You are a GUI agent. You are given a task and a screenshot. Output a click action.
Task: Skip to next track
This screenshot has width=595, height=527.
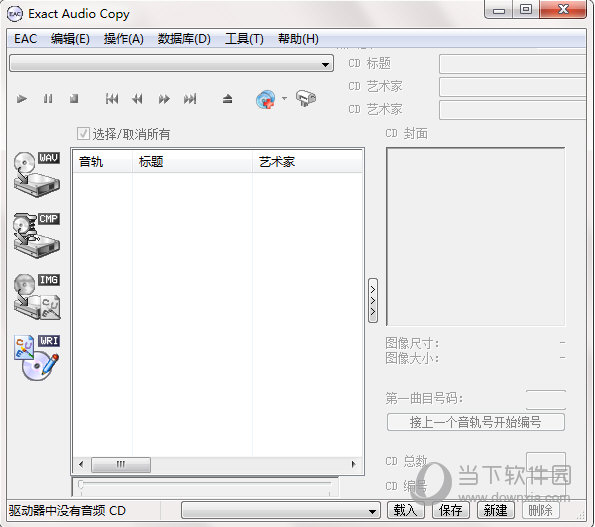[x=190, y=99]
